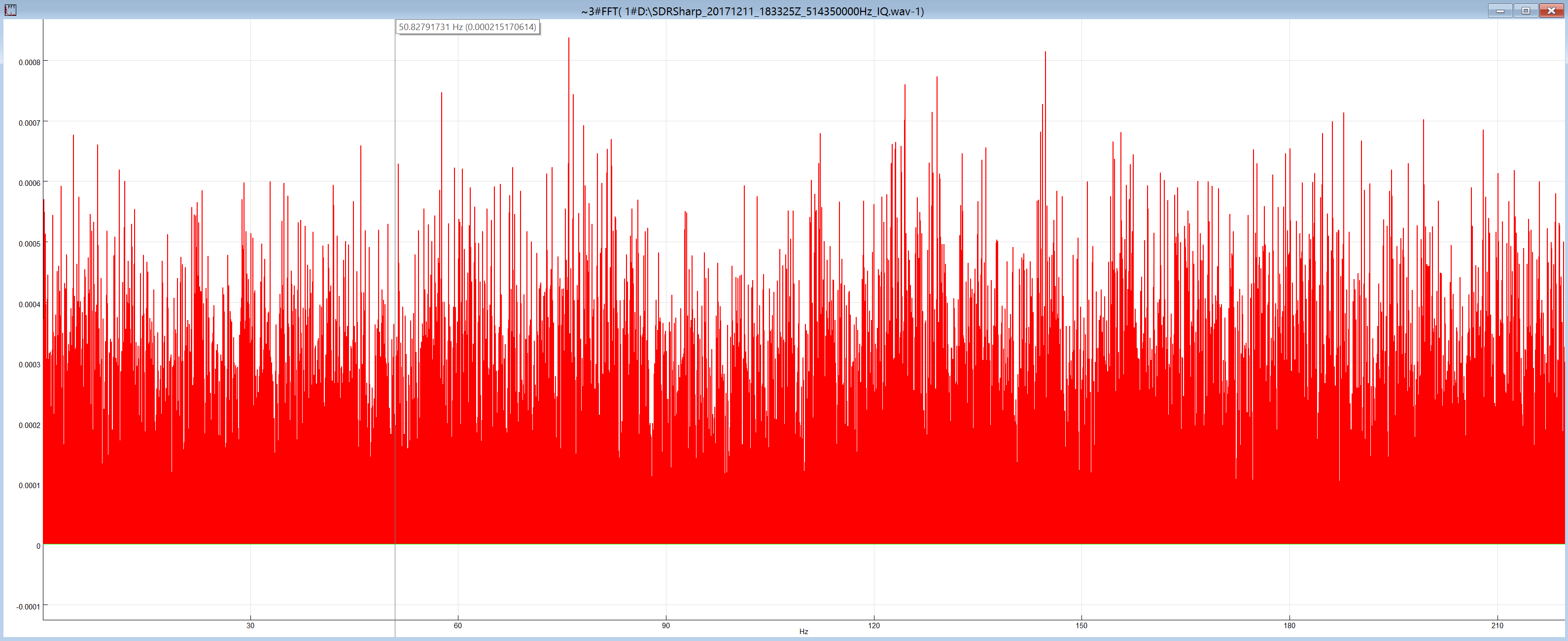Image resolution: width=1568 pixels, height=641 pixels.
Task: Click the 0.0006 y-axis label
Action: (29, 183)
